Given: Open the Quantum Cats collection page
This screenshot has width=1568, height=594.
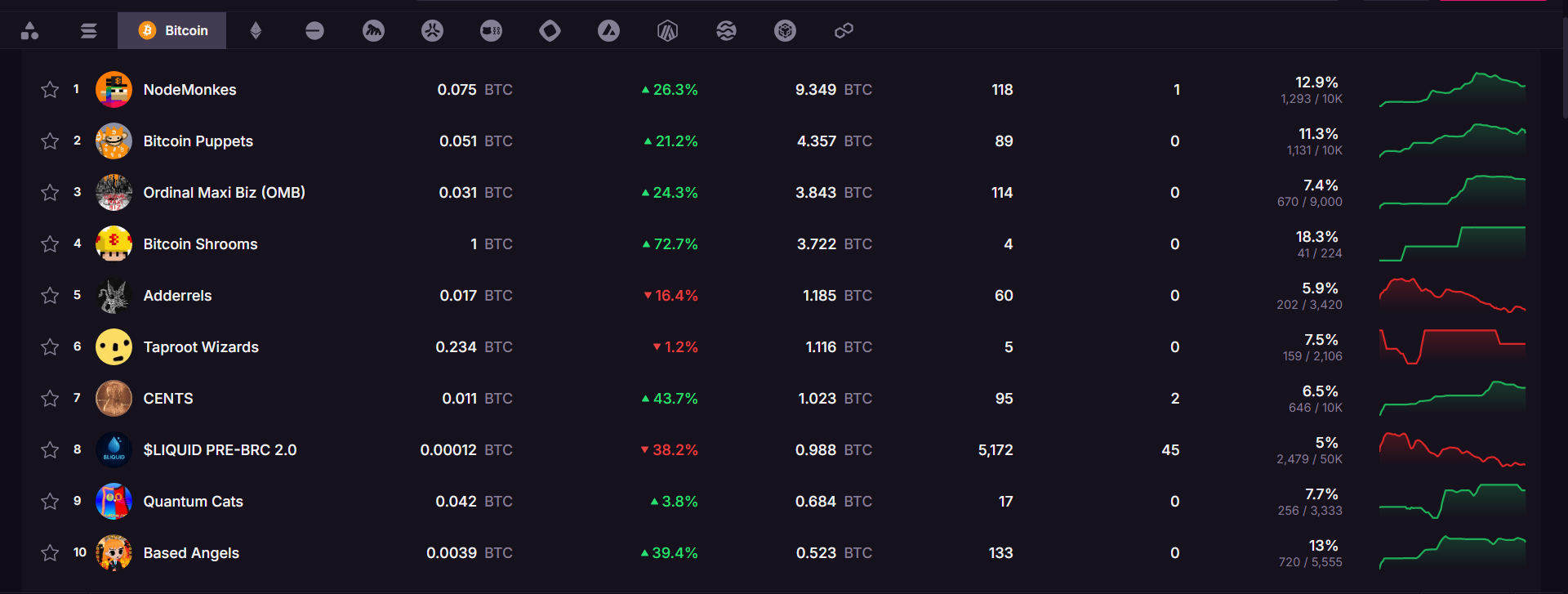Looking at the screenshot, I should (193, 501).
